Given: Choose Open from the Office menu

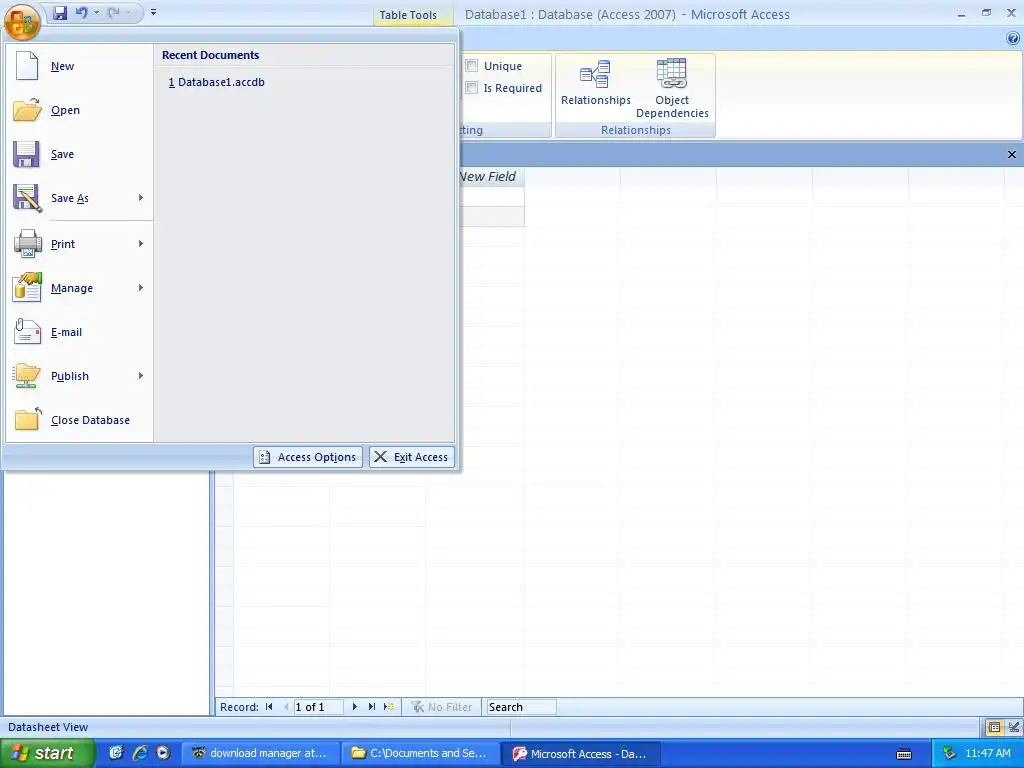Looking at the screenshot, I should [79, 110].
